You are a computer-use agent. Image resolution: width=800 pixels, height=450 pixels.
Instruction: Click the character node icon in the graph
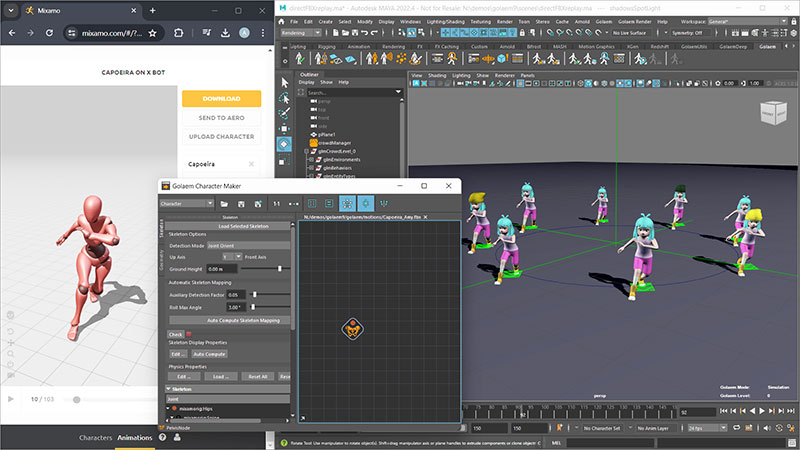[x=354, y=327]
